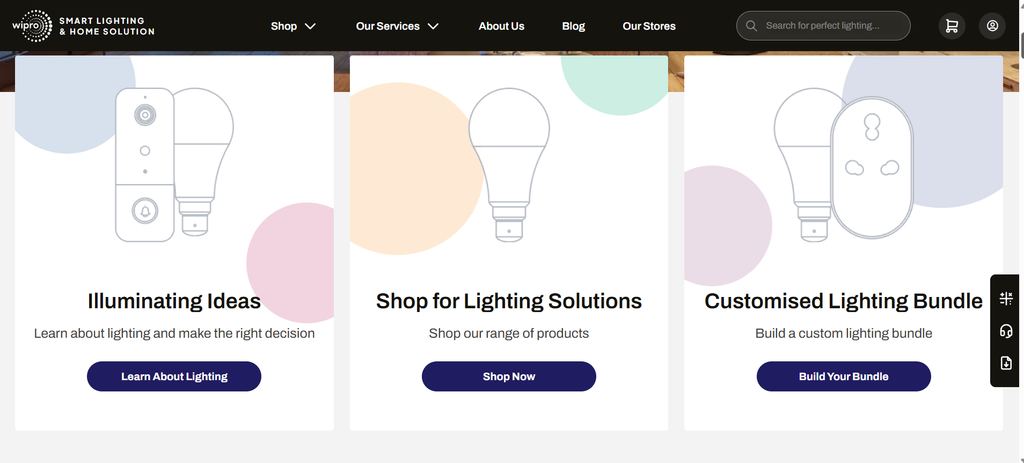This screenshot has height=463, width=1024.
Task: Click the download document icon
Action: [1006, 363]
